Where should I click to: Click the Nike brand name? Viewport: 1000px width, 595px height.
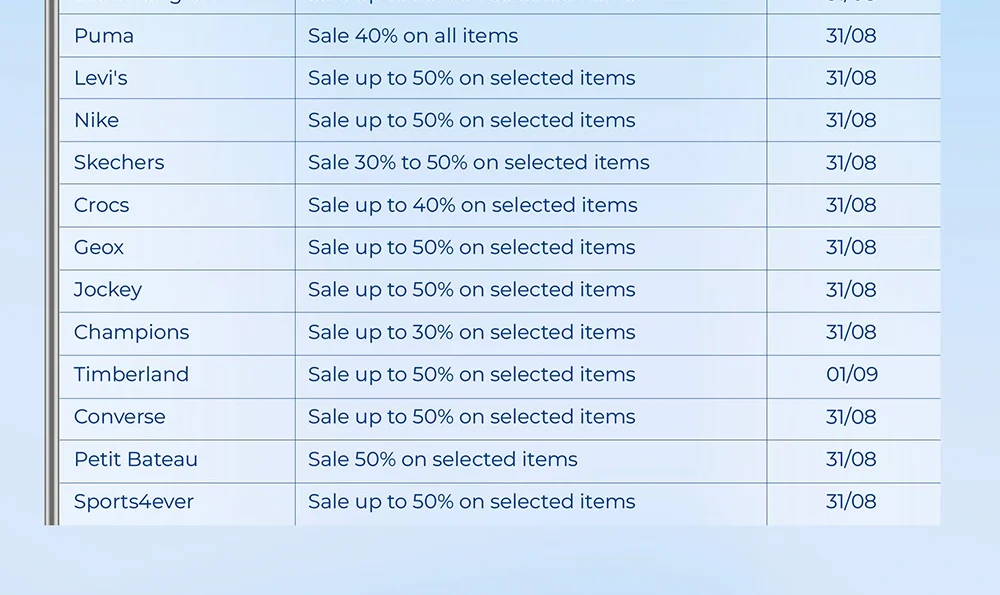96,120
